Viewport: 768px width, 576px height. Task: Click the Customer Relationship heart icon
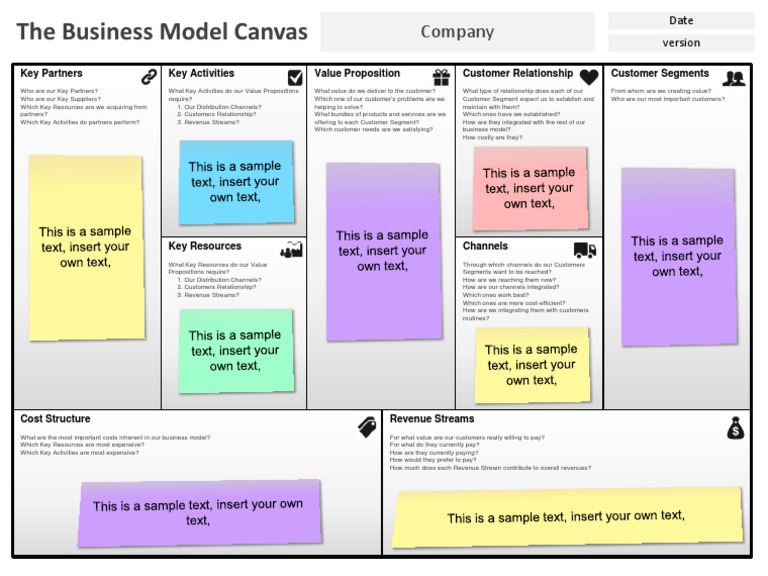tap(588, 77)
